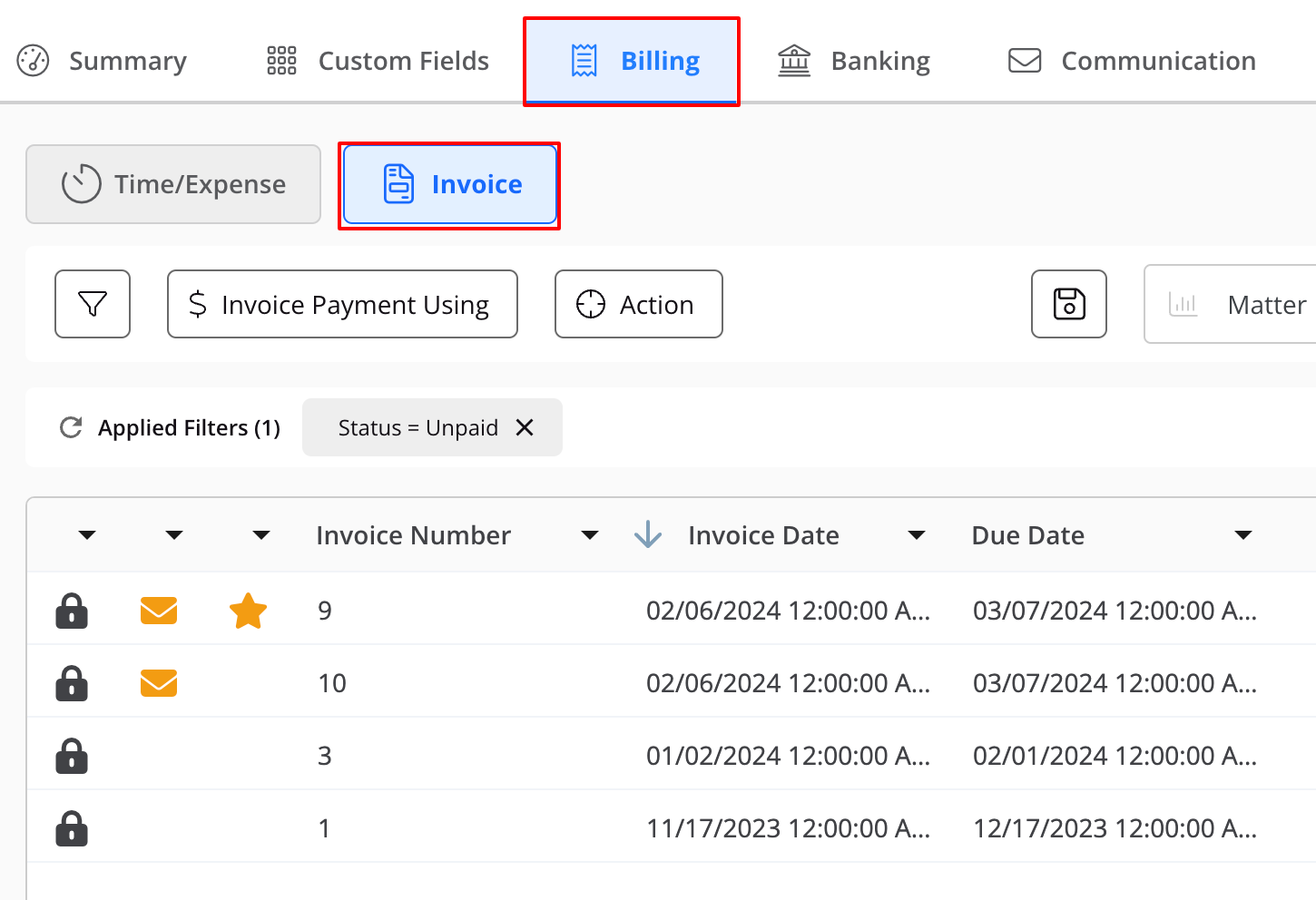Open the Custom Fields tab
This screenshot has height=900, width=1316.
point(378,61)
